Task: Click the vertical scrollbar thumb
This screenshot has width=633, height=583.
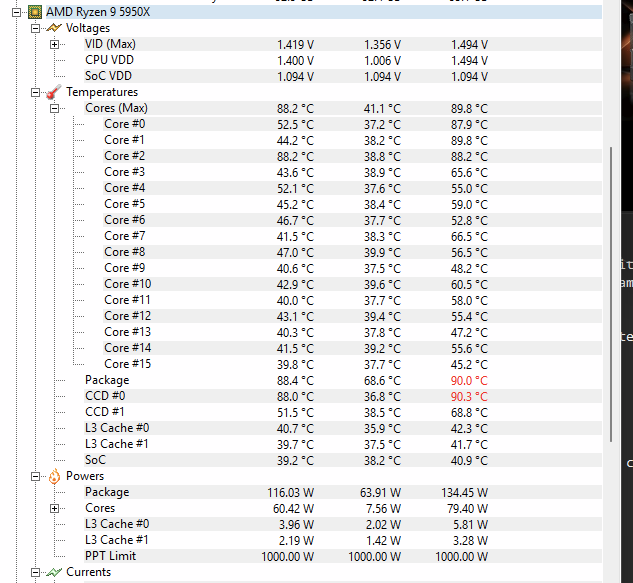Action: coord(611,294)
